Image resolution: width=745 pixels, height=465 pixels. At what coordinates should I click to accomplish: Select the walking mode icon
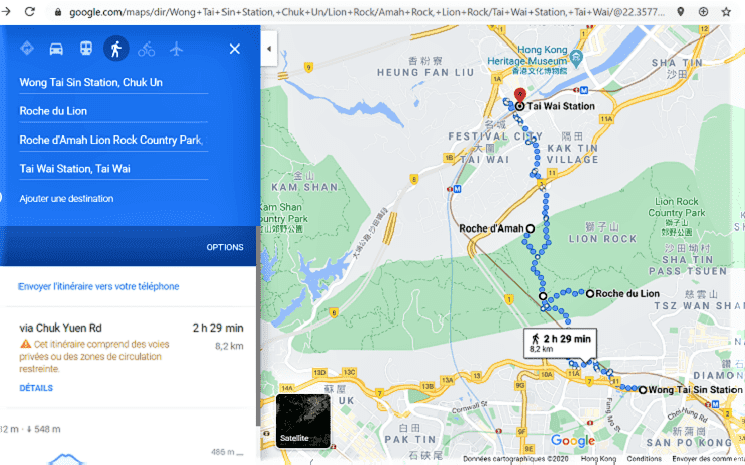click(x=116, y=48)
